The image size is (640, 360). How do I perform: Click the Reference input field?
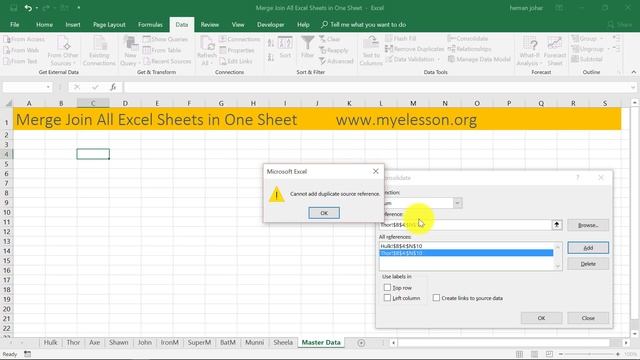466,225
